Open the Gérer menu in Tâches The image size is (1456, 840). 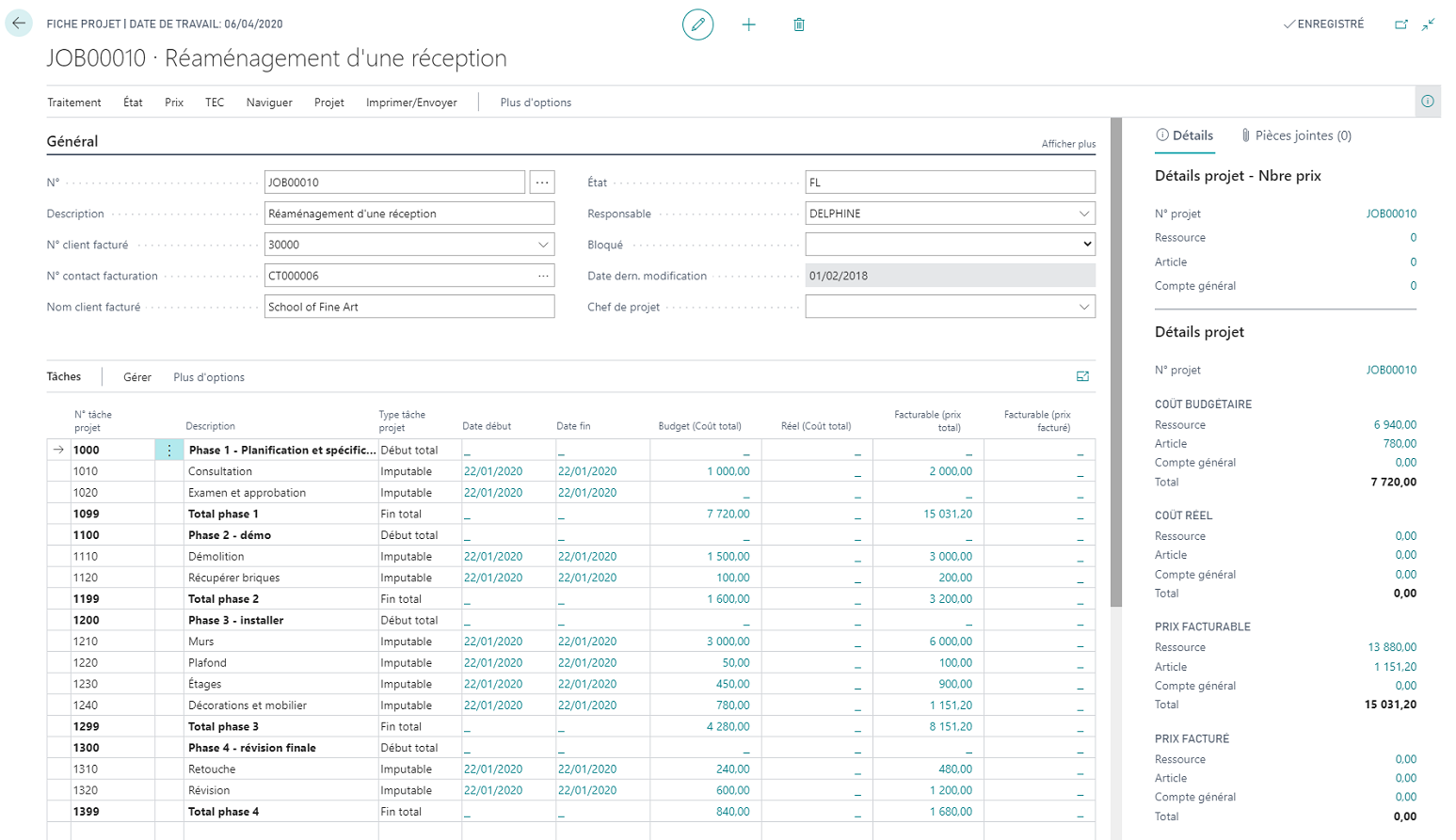coord(137,377)
